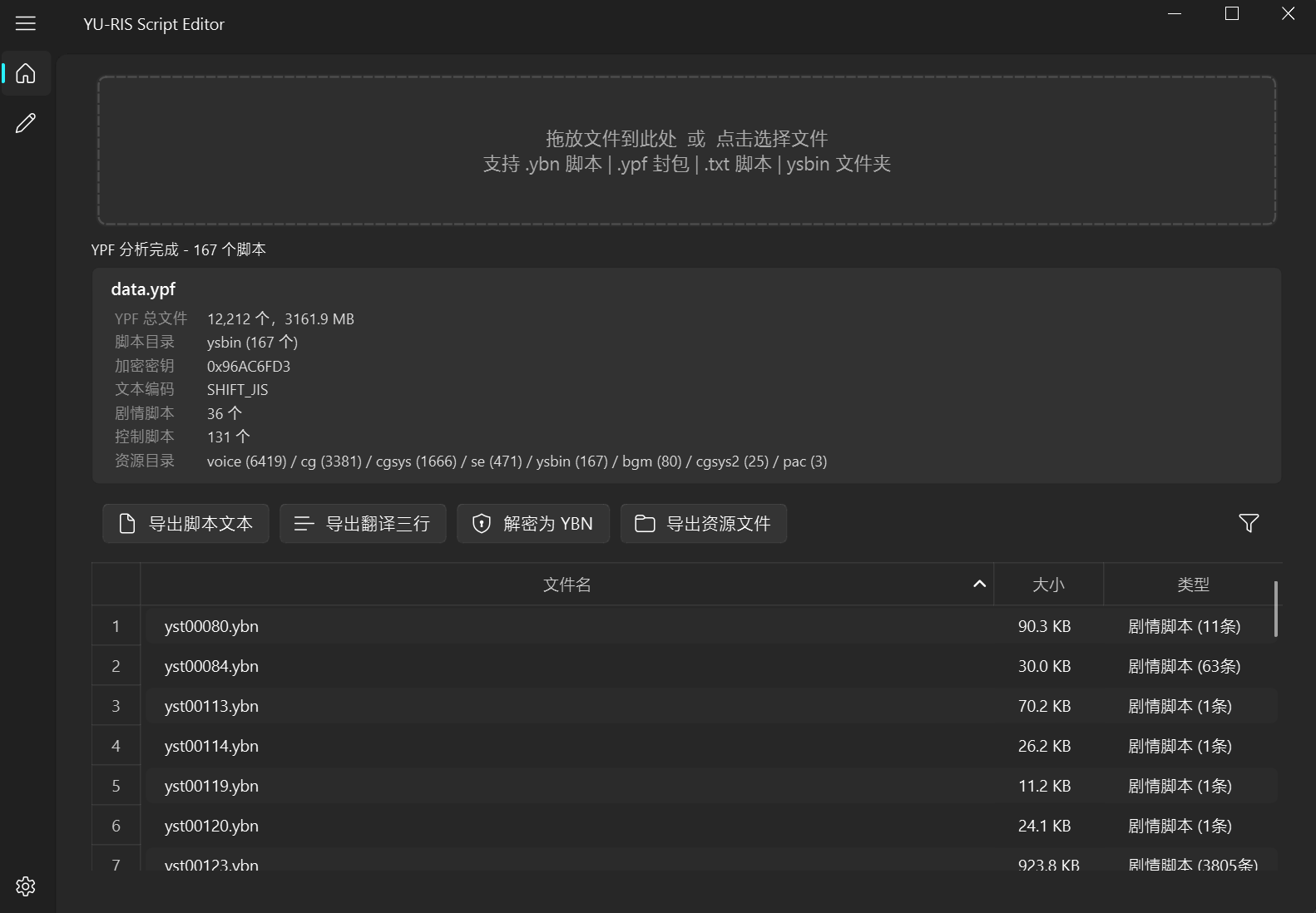Click the 26.2 KB size cell

pos(1044,746)
